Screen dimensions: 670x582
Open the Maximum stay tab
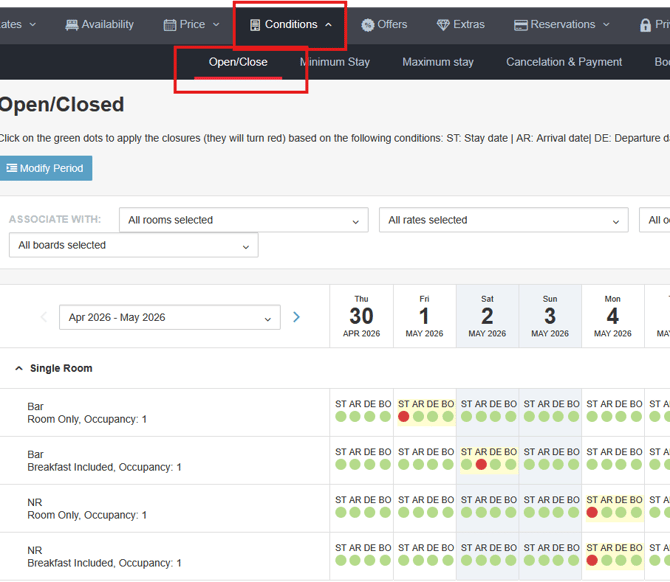coord(438,62)
